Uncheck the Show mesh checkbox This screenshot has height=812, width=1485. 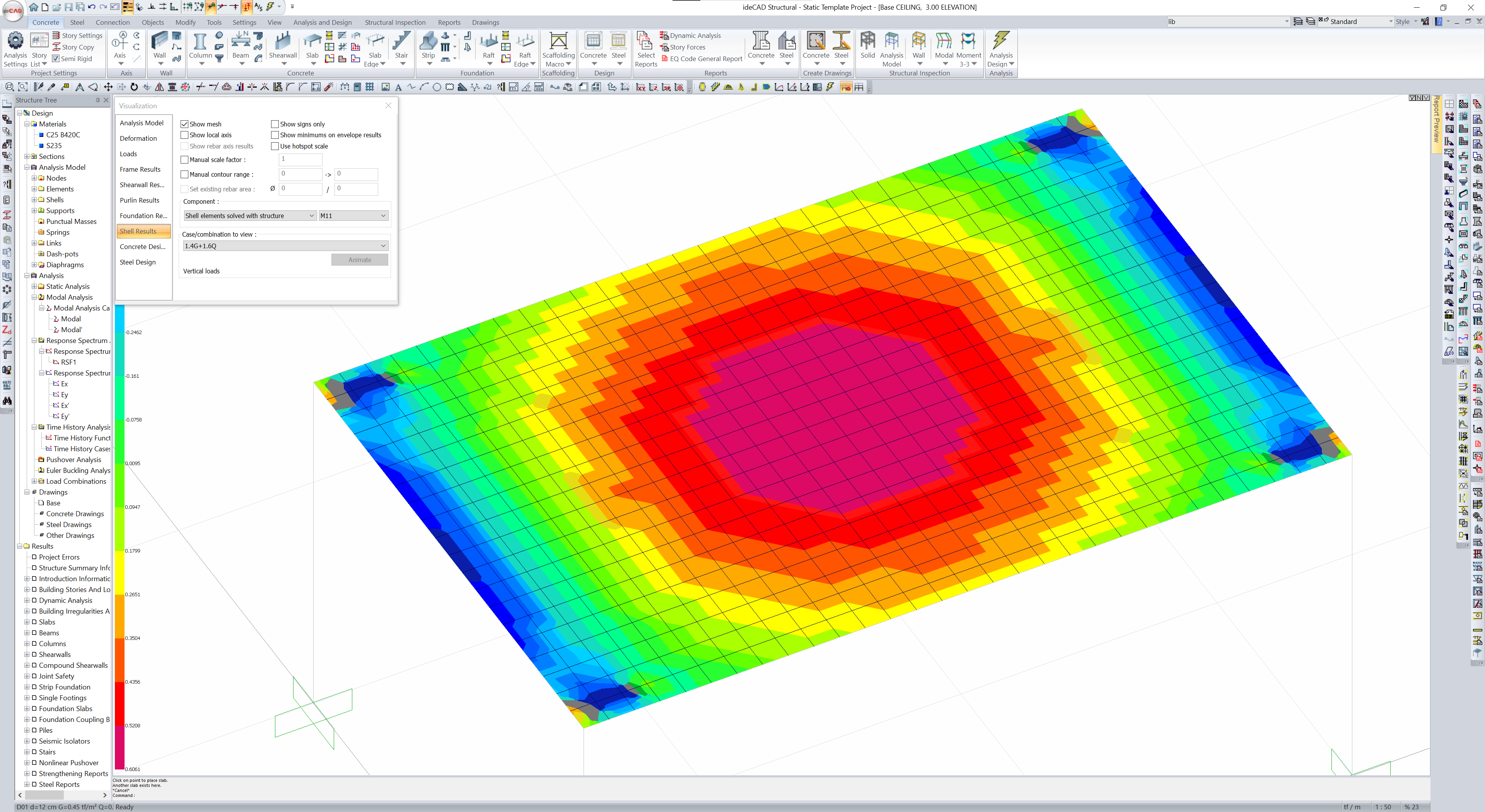pyautogui.click(x=184, y=125)
